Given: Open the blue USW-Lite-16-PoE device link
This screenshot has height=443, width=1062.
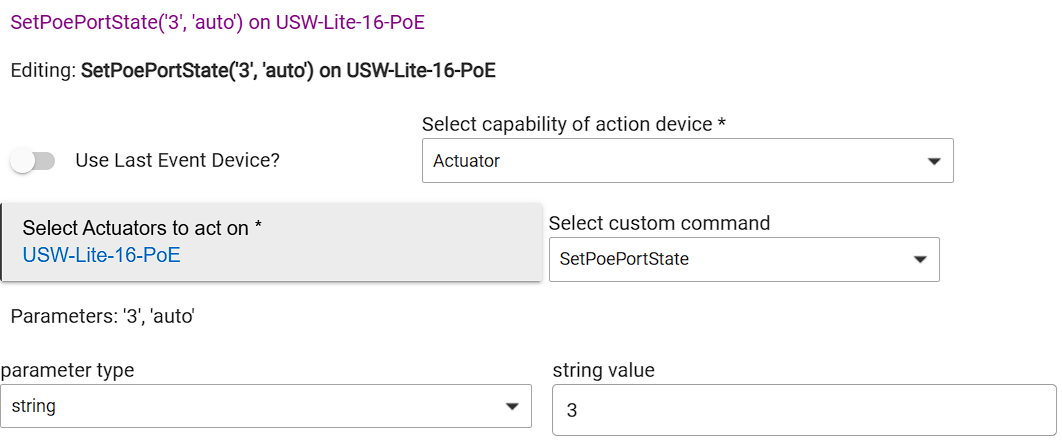Looking at the screenshot, I should coord(101,255).
